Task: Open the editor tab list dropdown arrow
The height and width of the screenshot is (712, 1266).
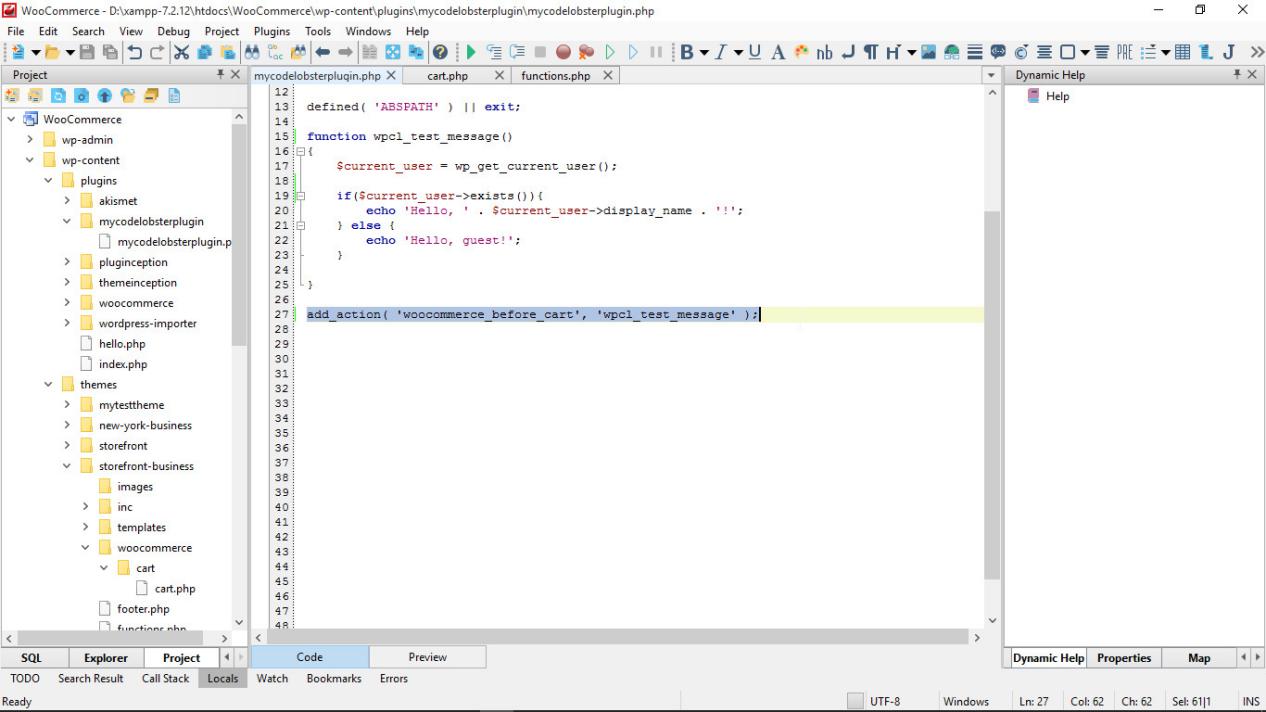Action: pyautogui.click(x=992, y=76)
